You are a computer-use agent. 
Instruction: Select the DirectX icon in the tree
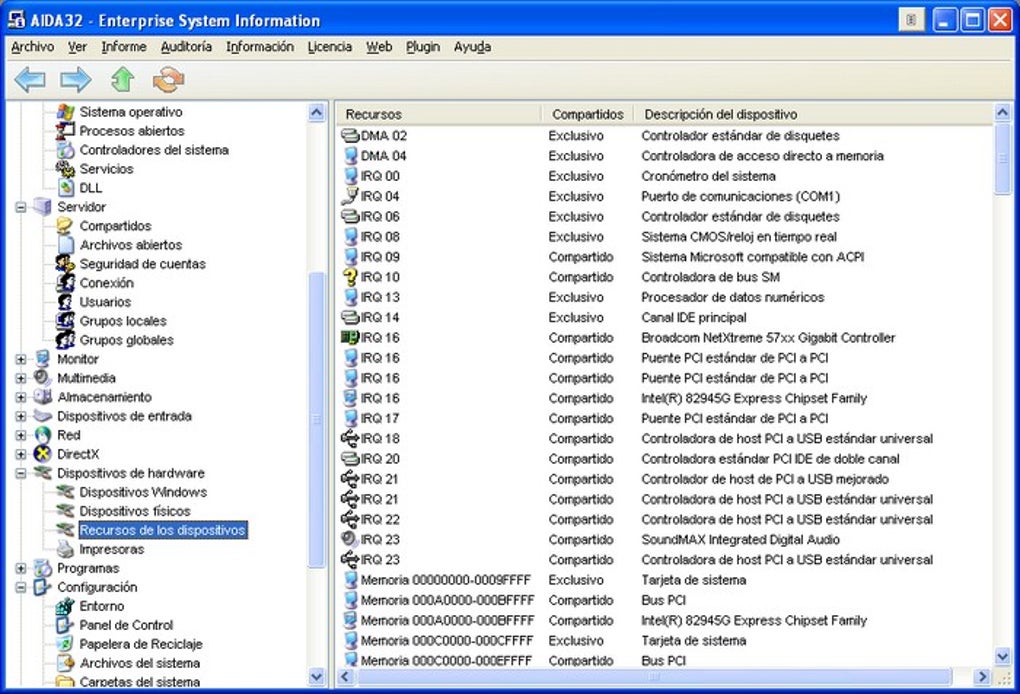[43, 454]
